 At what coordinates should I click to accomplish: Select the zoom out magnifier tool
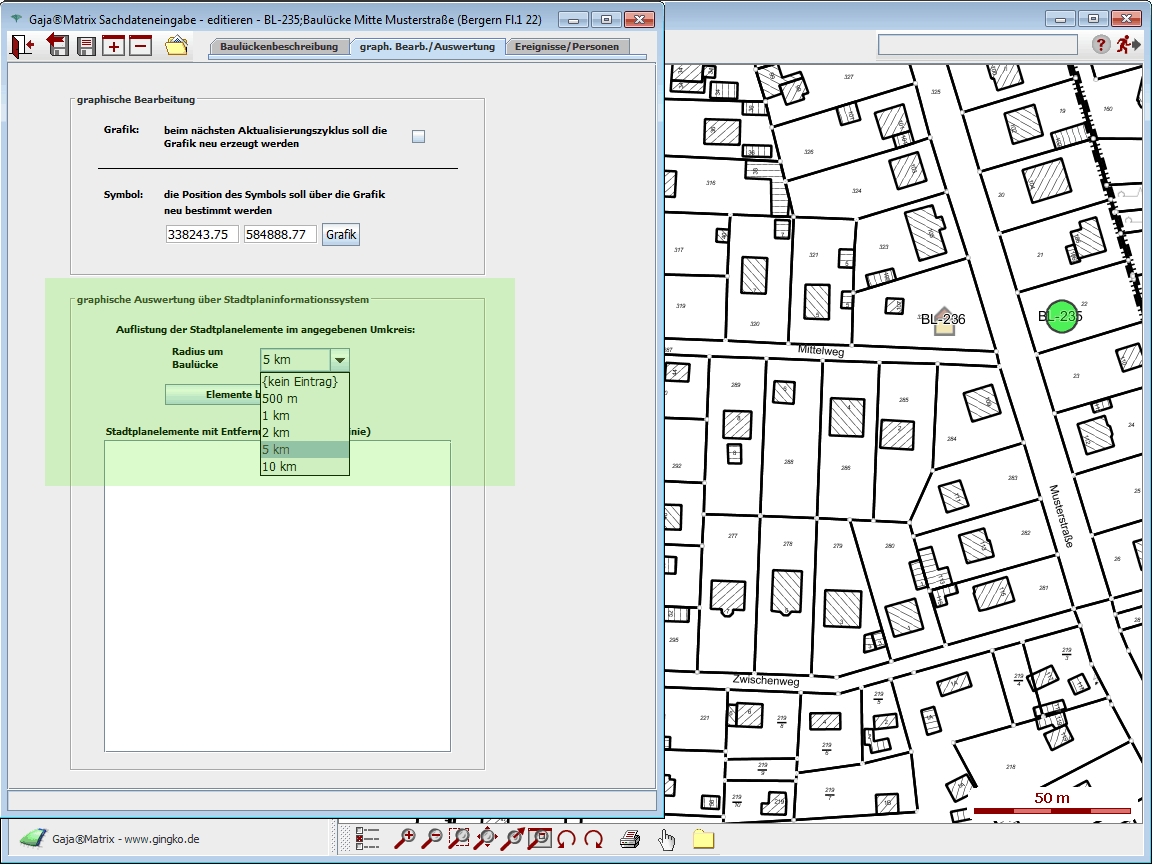(x=432, y=839)
